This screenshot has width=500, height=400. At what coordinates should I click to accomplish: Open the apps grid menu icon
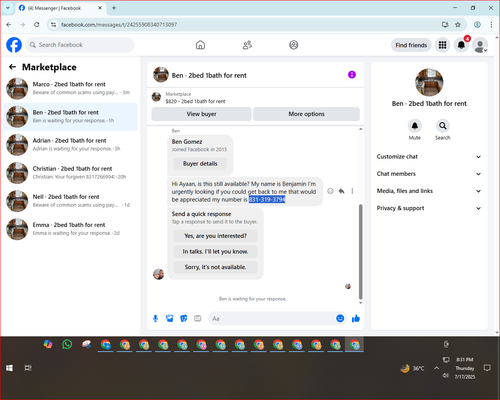442,45
